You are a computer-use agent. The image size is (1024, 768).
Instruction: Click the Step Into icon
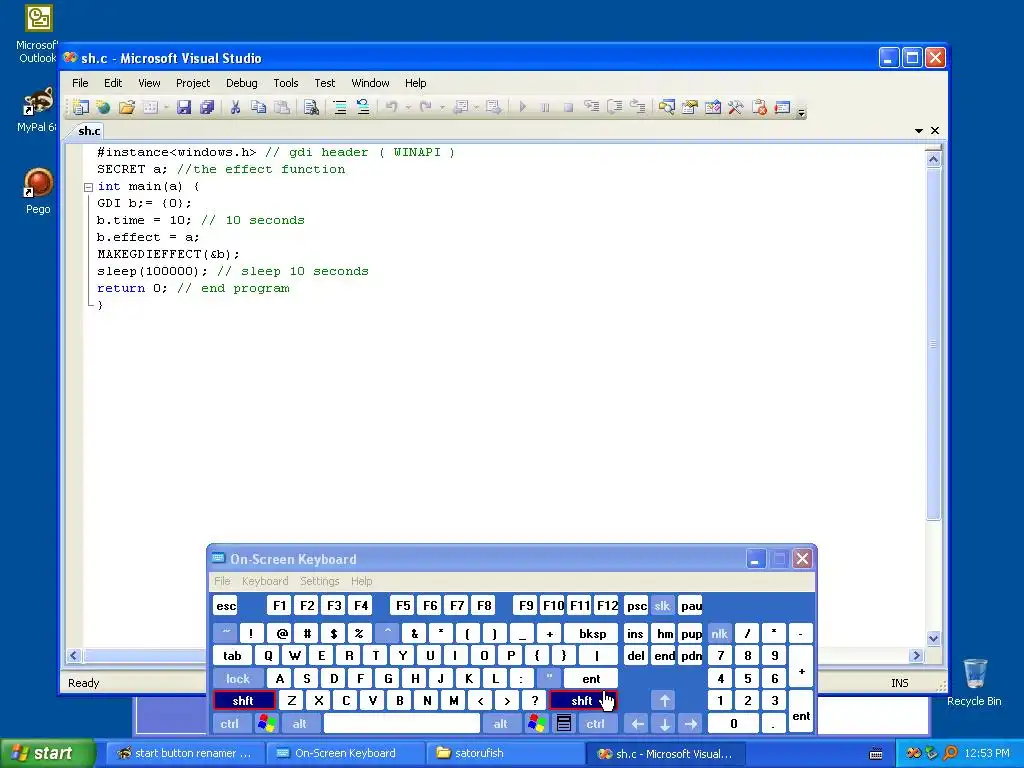tap(592, 106)
